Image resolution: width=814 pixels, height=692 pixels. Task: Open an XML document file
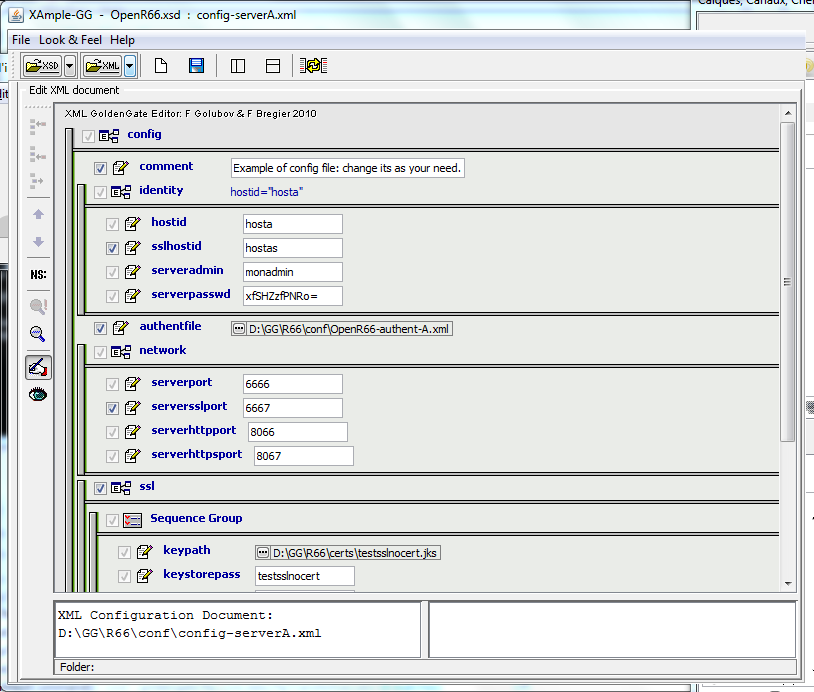pos(103,66)
